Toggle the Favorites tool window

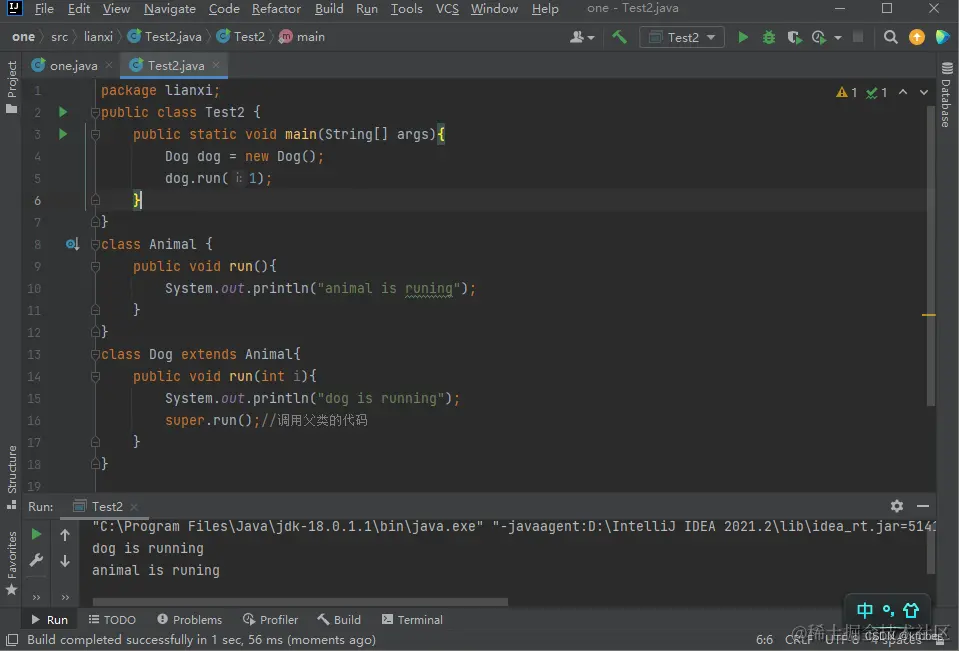(12, 563)
